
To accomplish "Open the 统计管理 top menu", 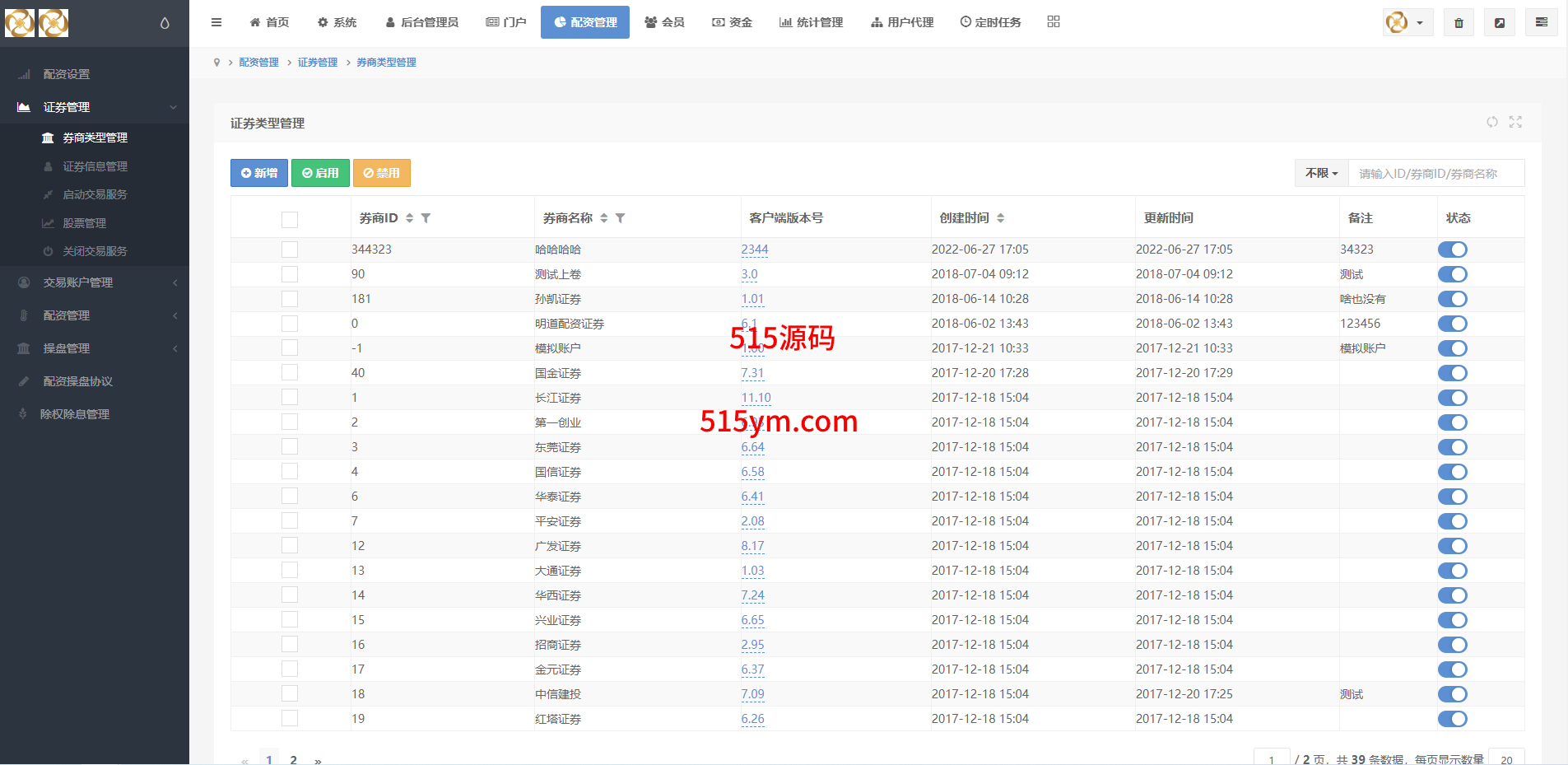I will click(x=811, y=22).
